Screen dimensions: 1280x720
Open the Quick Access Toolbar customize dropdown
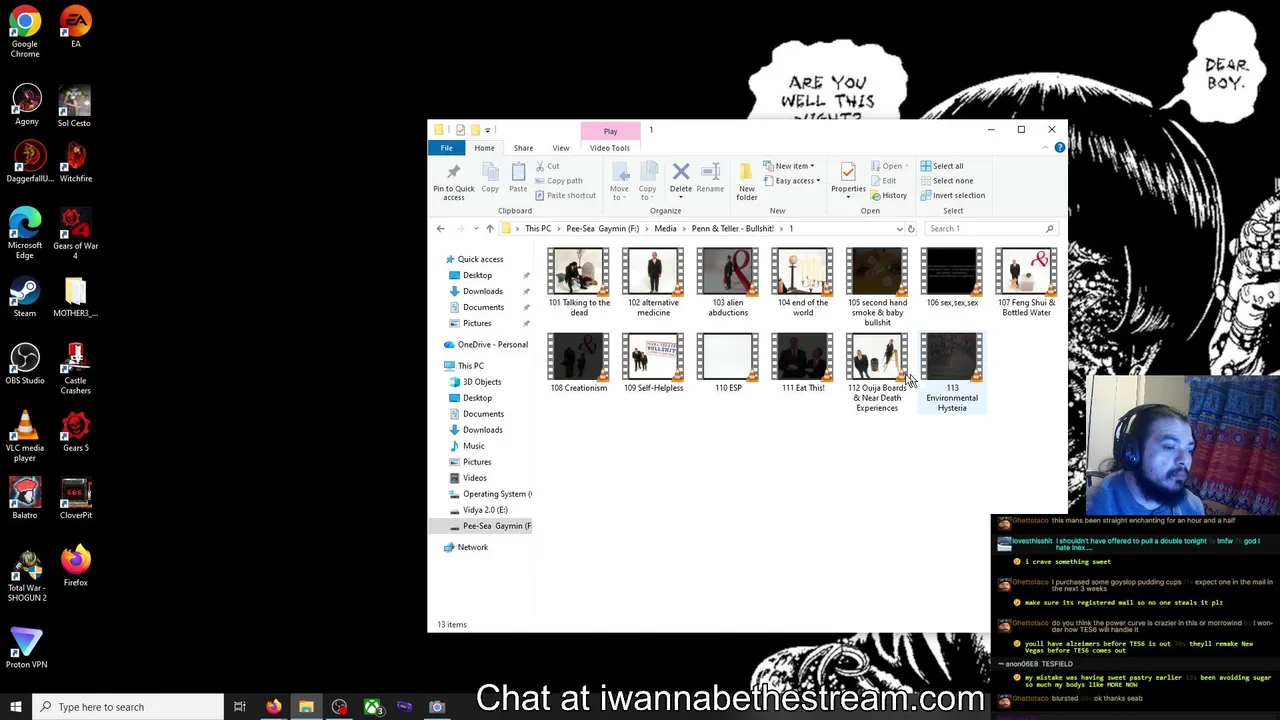coord(488,130)
